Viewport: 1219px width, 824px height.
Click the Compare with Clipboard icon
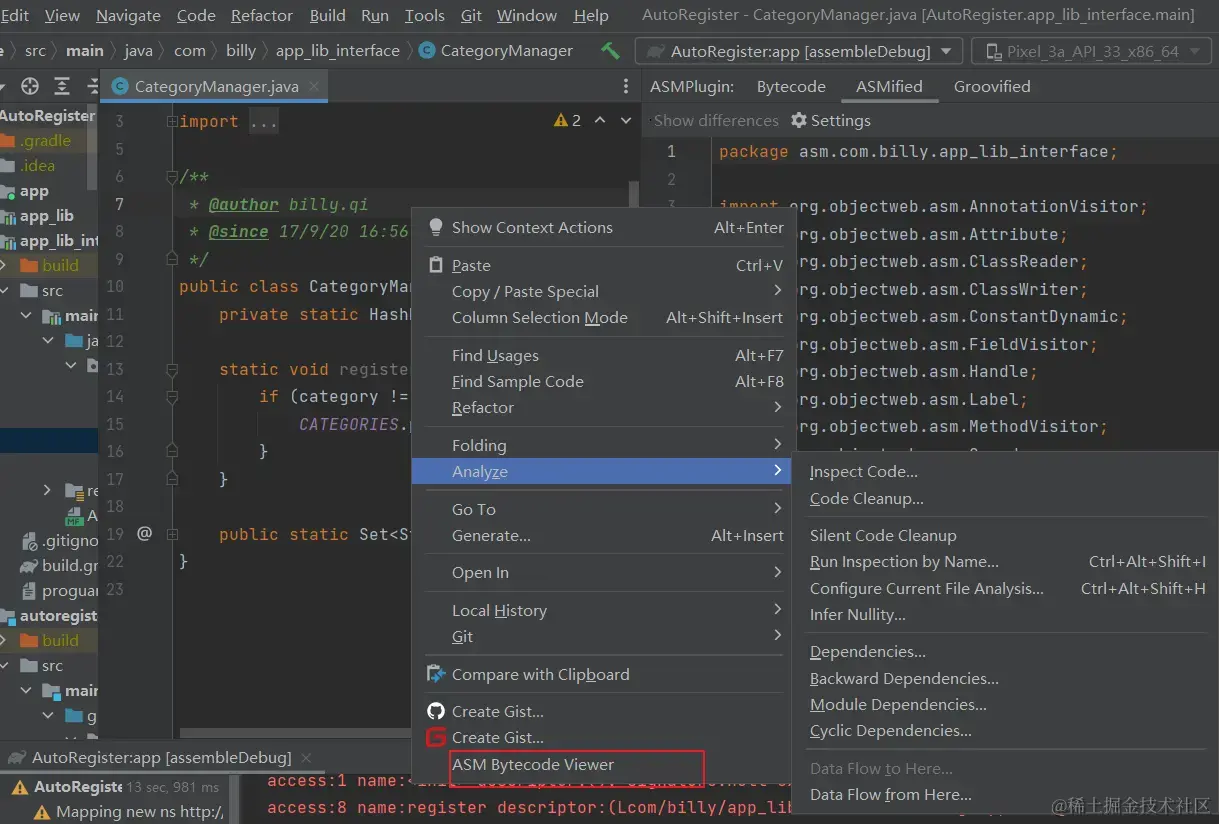tap(436, 674)
